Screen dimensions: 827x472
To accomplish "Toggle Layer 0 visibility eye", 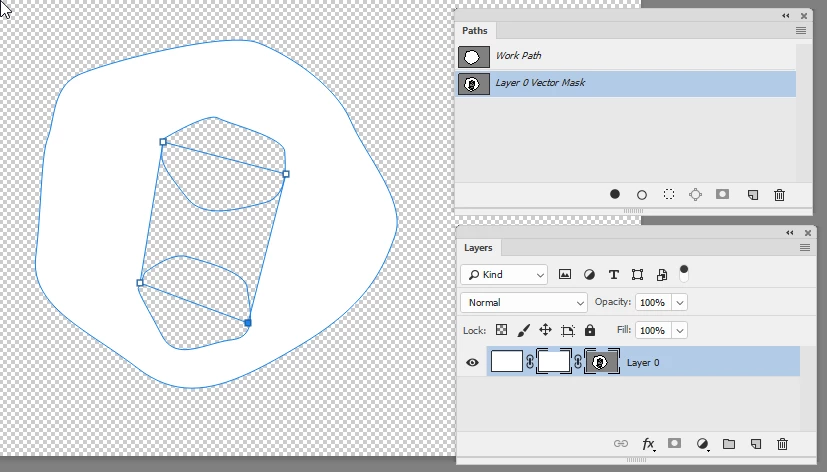I will [x=473, y=362].
